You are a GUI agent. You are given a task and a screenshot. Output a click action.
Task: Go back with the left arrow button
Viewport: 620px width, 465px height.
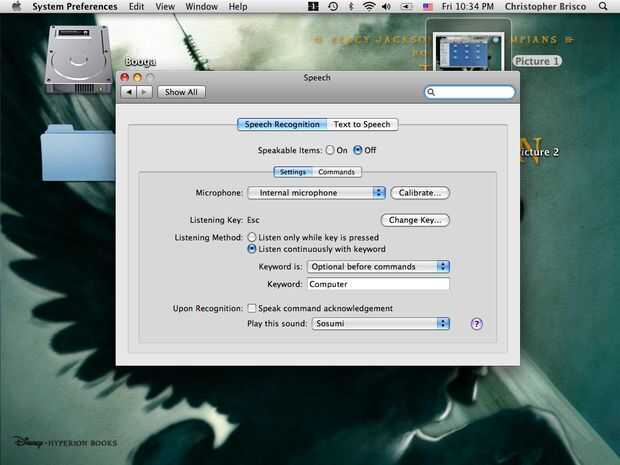(x=128, y=92)
